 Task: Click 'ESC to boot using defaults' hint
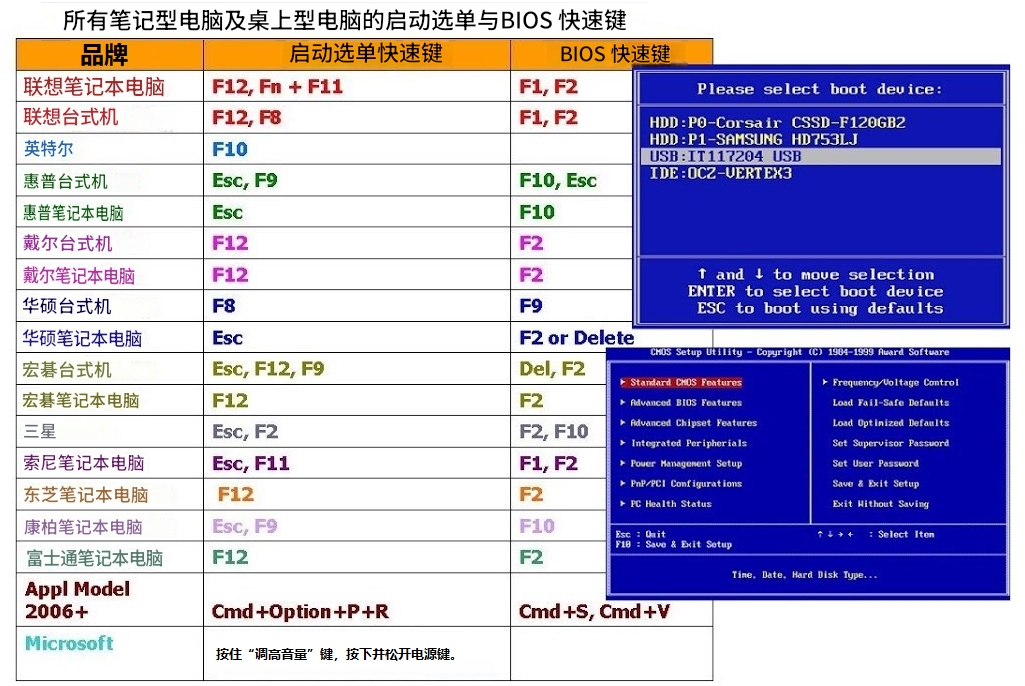pos(820,309)
